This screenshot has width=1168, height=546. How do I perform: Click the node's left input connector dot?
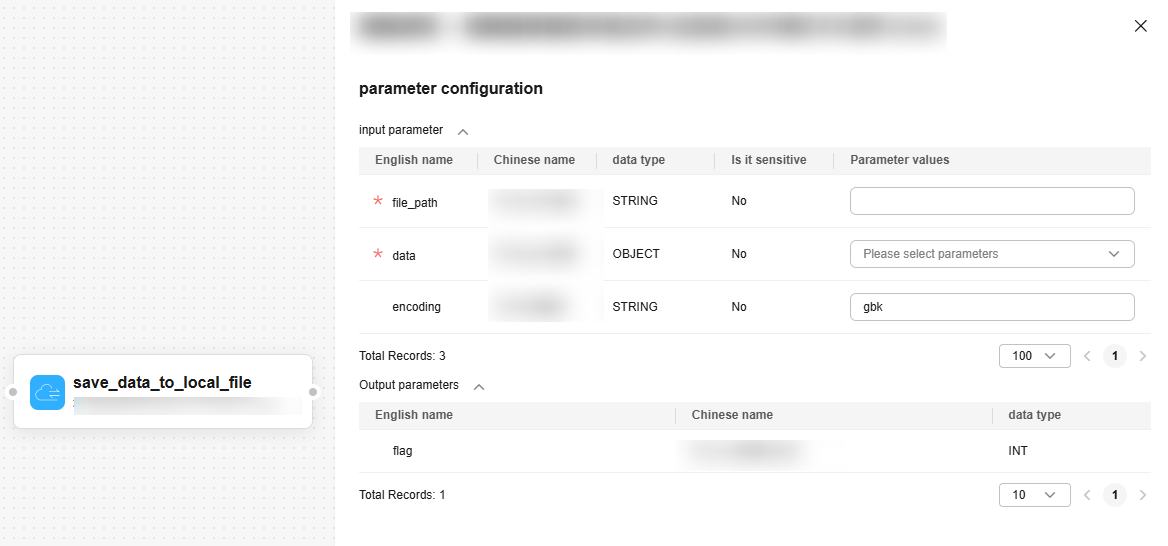[x=13, y=392]
